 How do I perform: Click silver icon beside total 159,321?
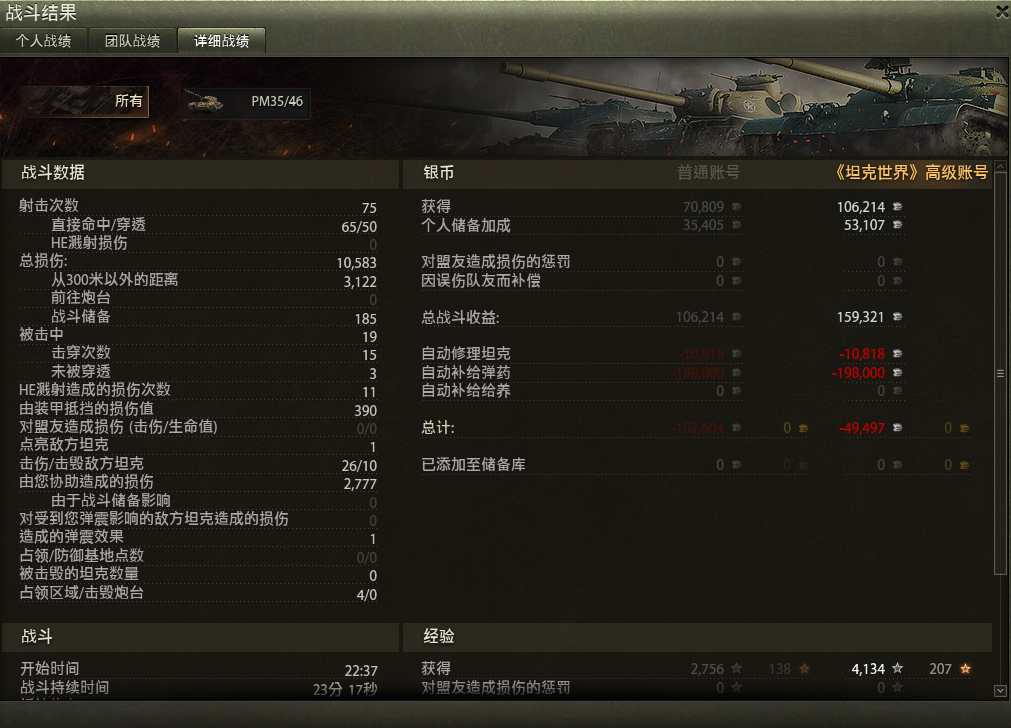pyautogui.click(x=897, y=317)
